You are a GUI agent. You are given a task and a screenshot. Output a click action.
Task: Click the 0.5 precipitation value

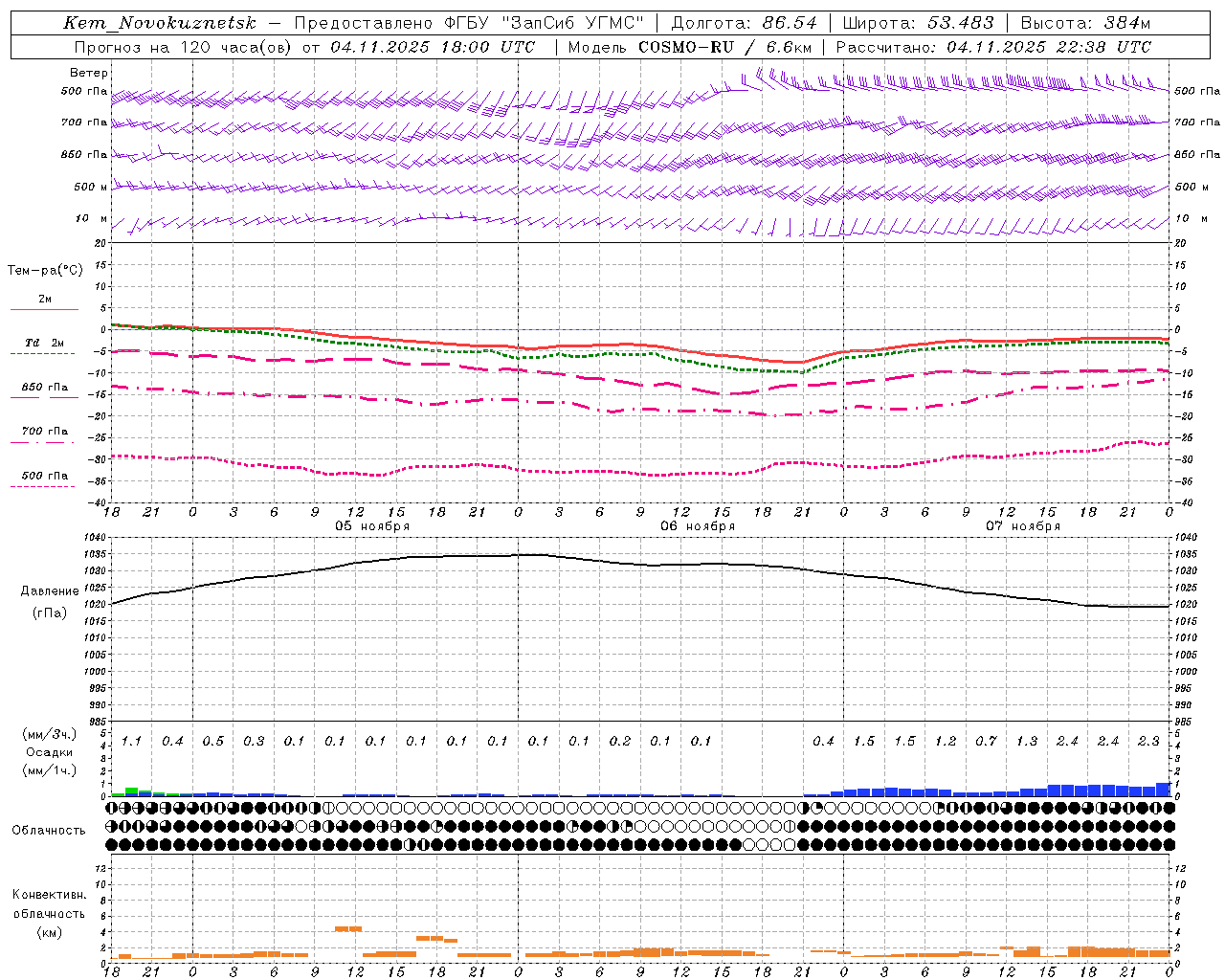(x=212, y=742)
